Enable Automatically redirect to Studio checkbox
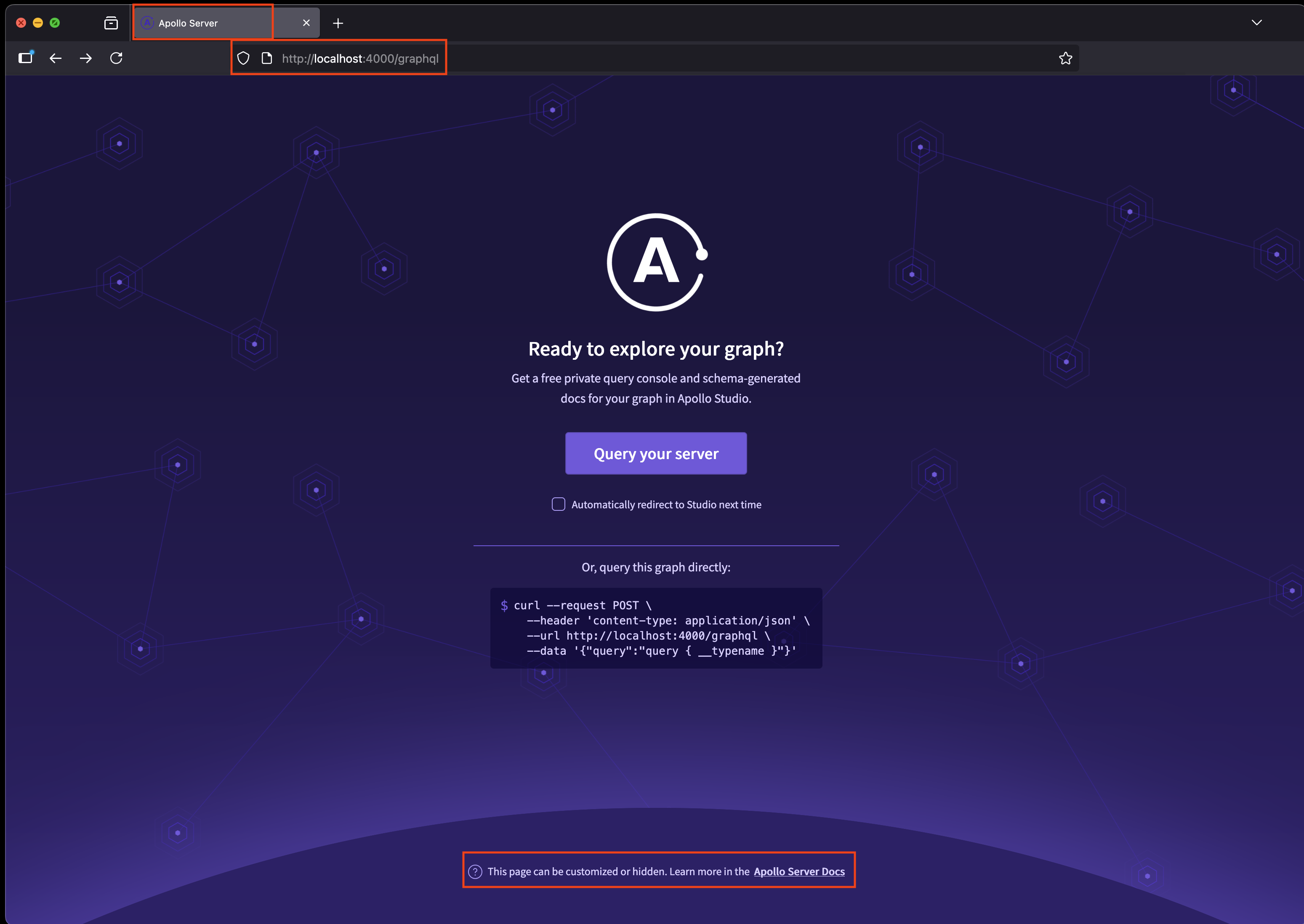The width and height of the screenshot is (1304, 924). click(x=559, y=504)
